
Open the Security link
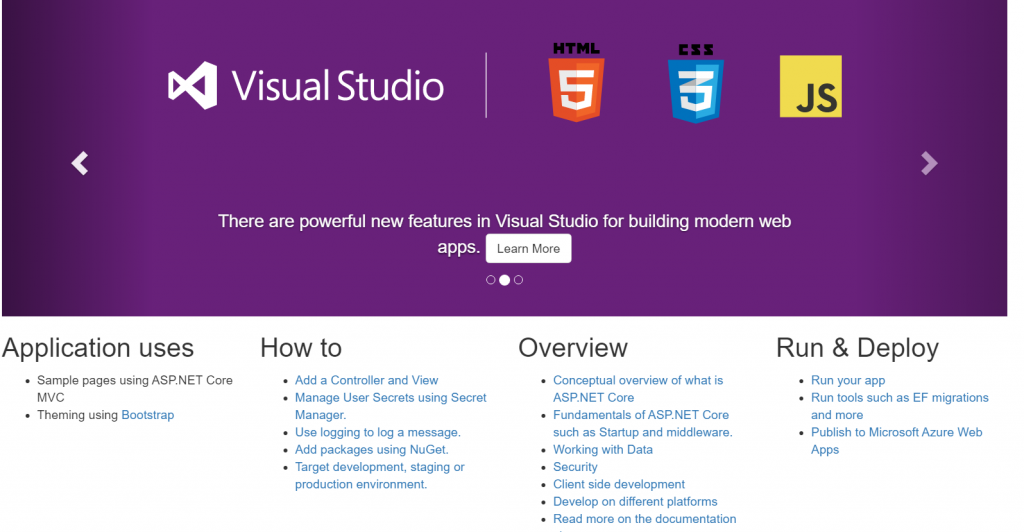(575, 467)
